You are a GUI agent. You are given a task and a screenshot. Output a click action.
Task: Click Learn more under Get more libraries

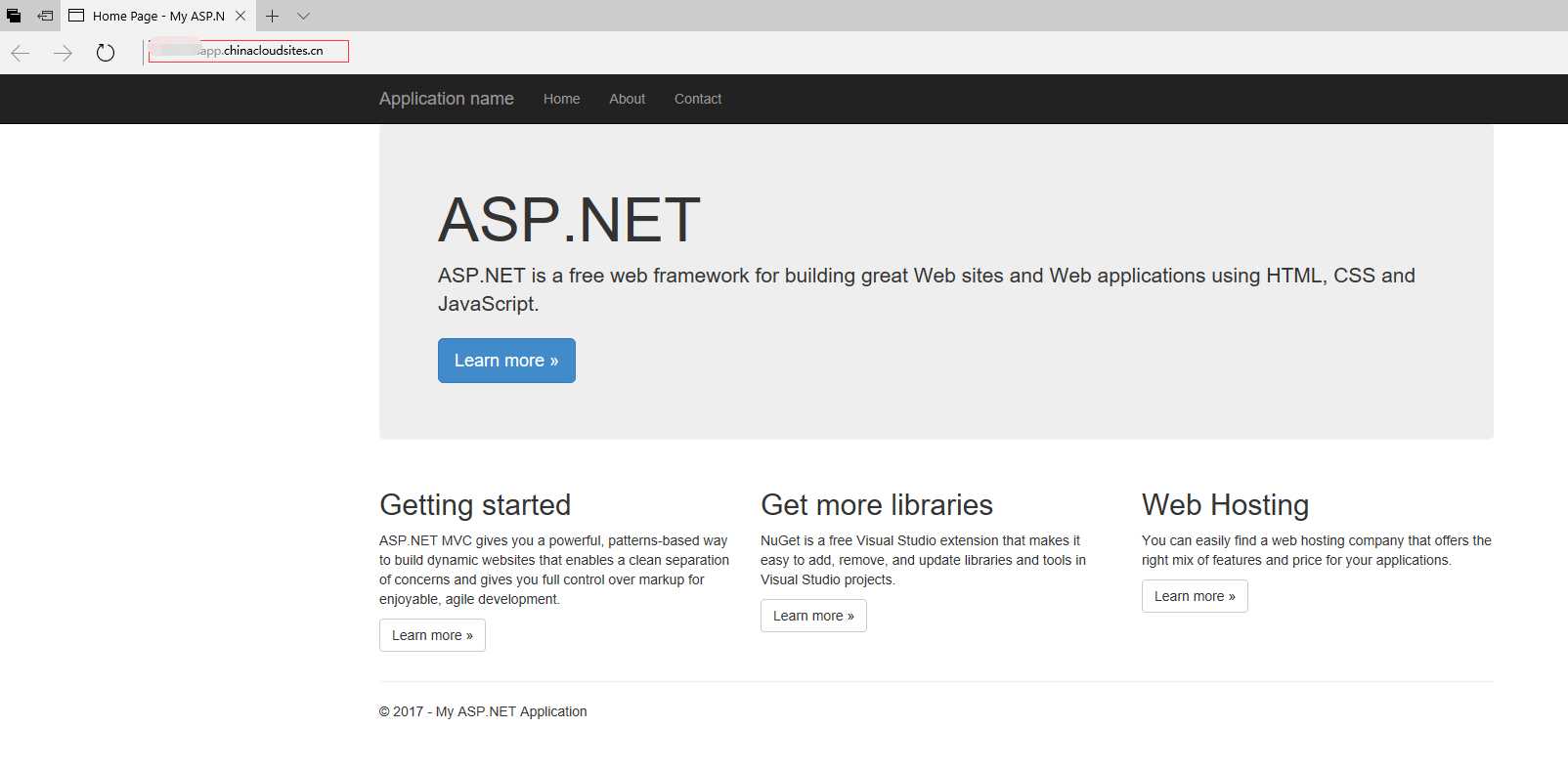813,616
